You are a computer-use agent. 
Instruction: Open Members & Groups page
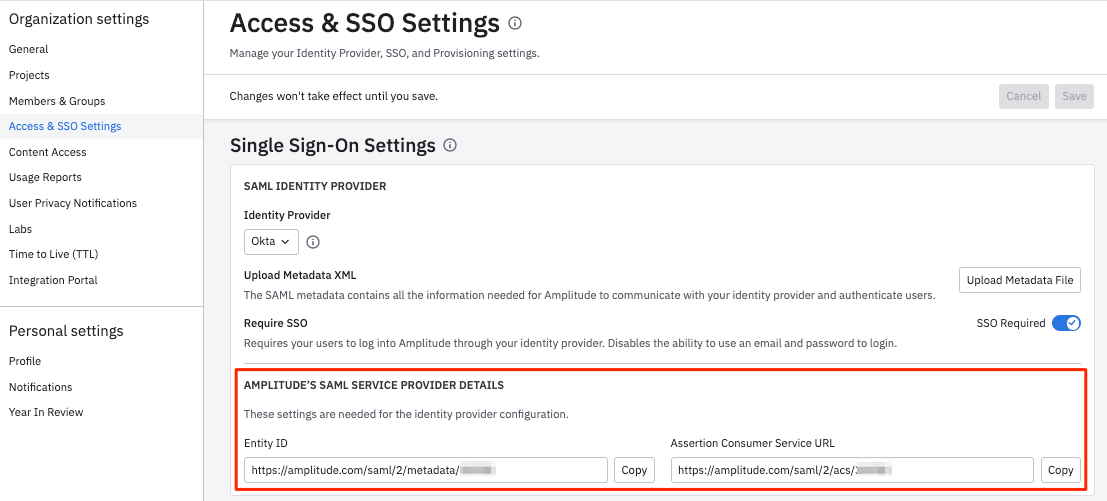(x=57, y=101)
